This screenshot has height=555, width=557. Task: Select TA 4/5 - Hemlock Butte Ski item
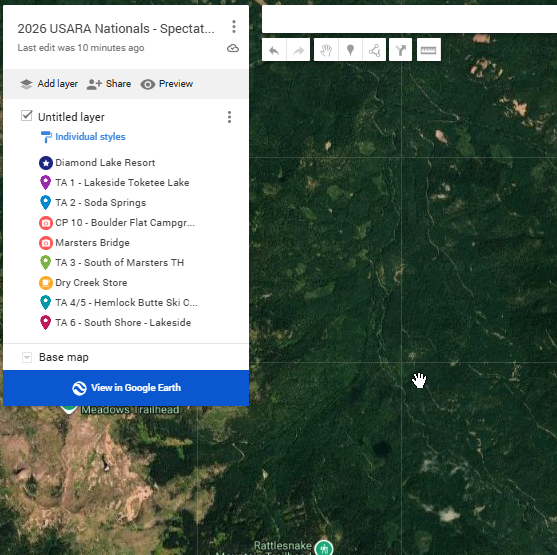126,303
